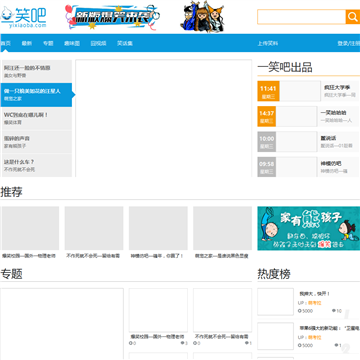Viewport: 360px width, 360px height.
Task: Open the 11:41 疯狂大学季 entry
Action: (x=308, y=91)
